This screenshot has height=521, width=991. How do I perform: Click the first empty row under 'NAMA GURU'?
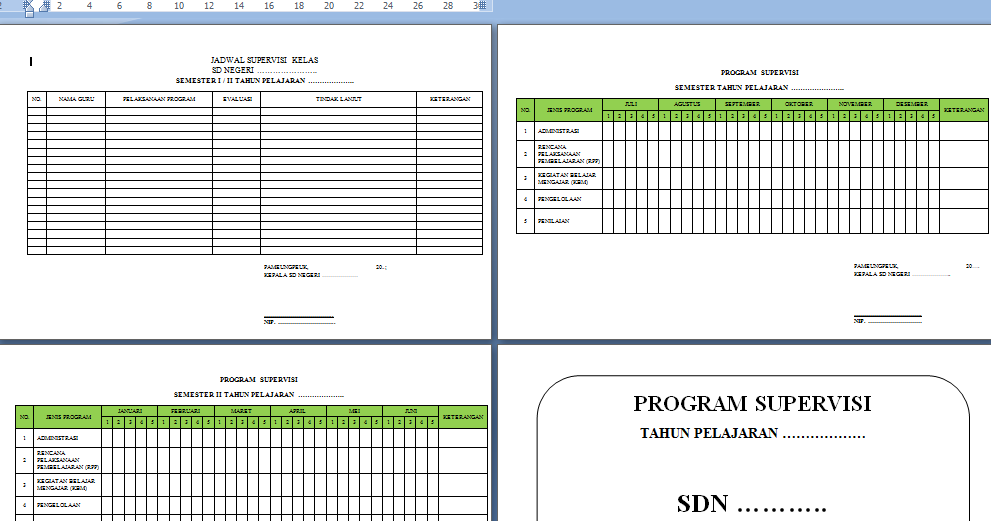coord(76,111)
